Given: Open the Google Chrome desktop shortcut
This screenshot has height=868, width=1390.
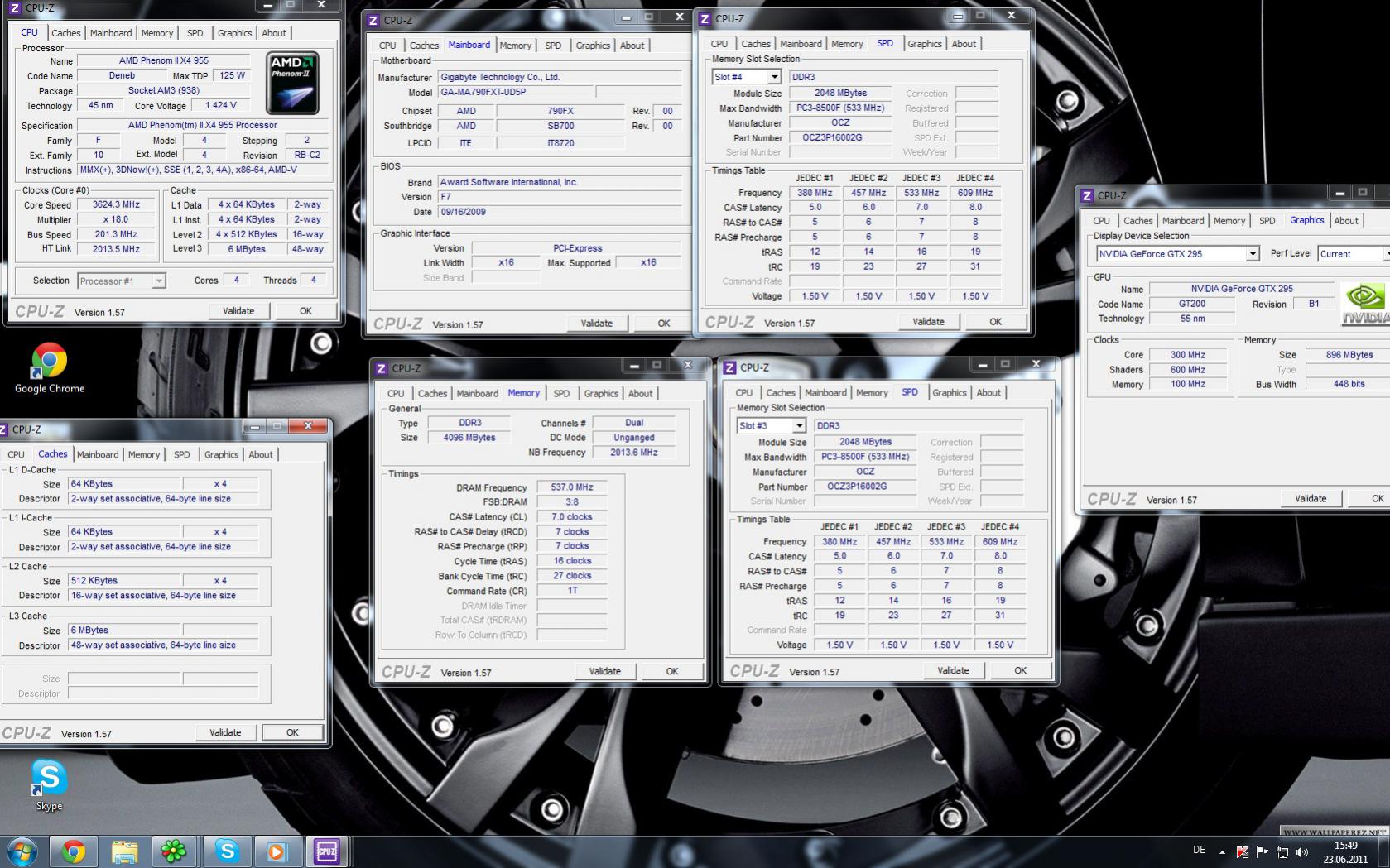Looking at the screenshot, I should click(x=49, y=368).
